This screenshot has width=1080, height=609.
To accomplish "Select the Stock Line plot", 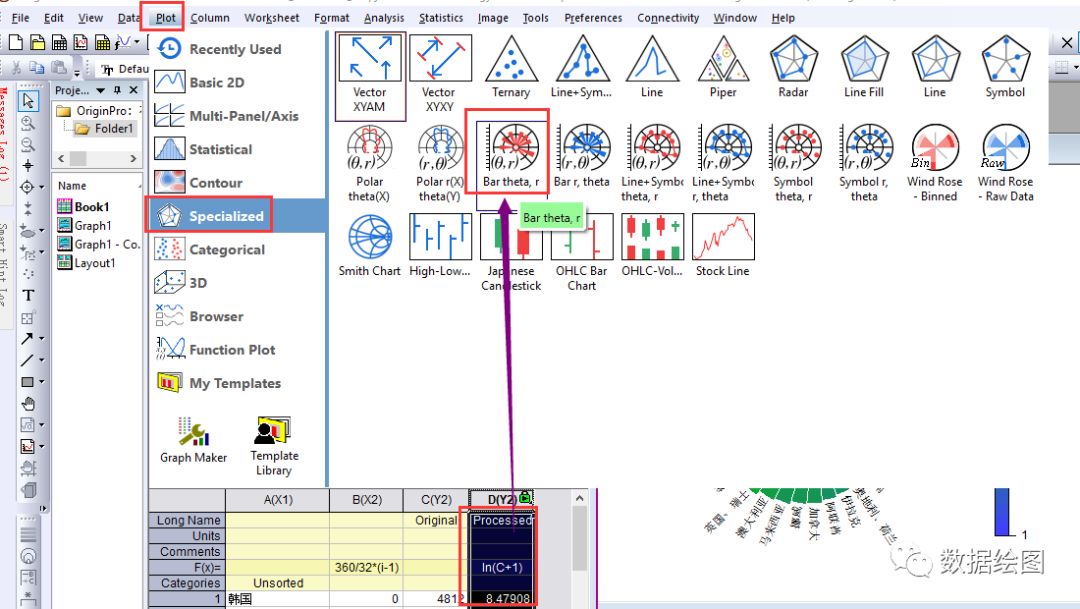I will point(723,246).
